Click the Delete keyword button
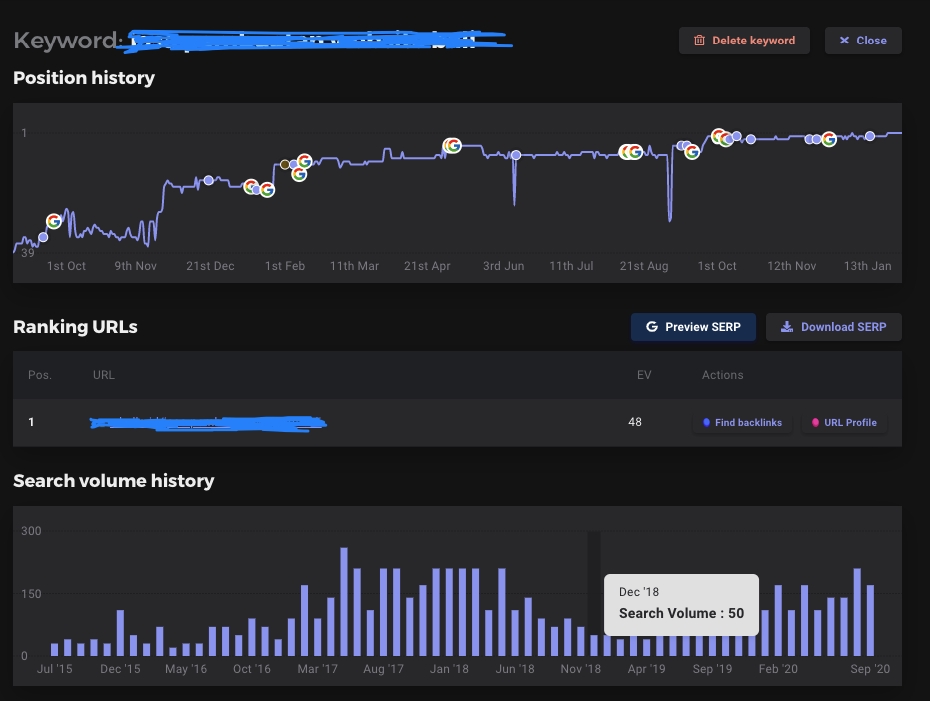This screenshot has height=701, width=930. click(744, 40)
